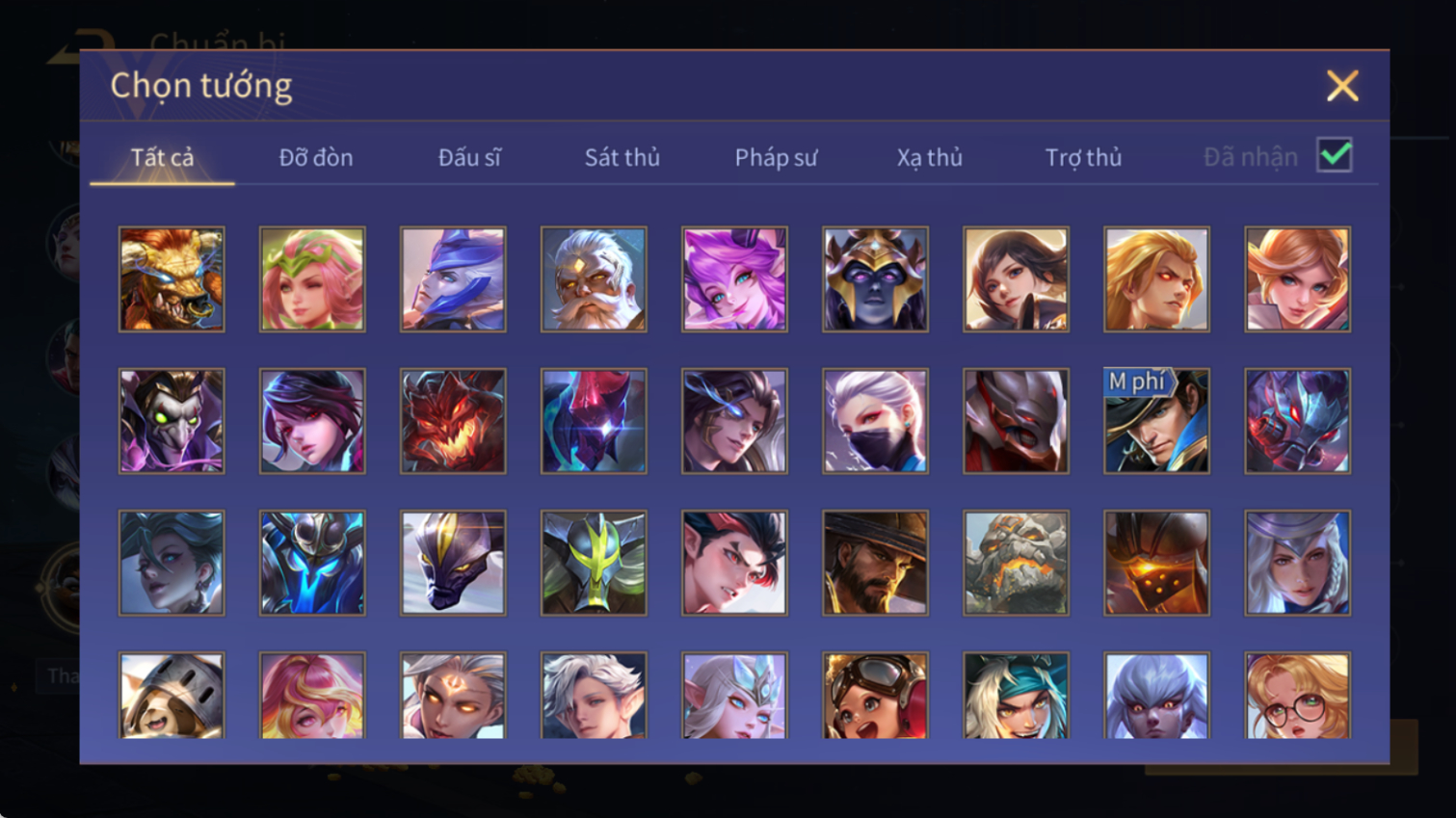Switch to the Đỡ đòn tab
Viewport: 1456px width, 818px height.
click(x=316, y=157)
